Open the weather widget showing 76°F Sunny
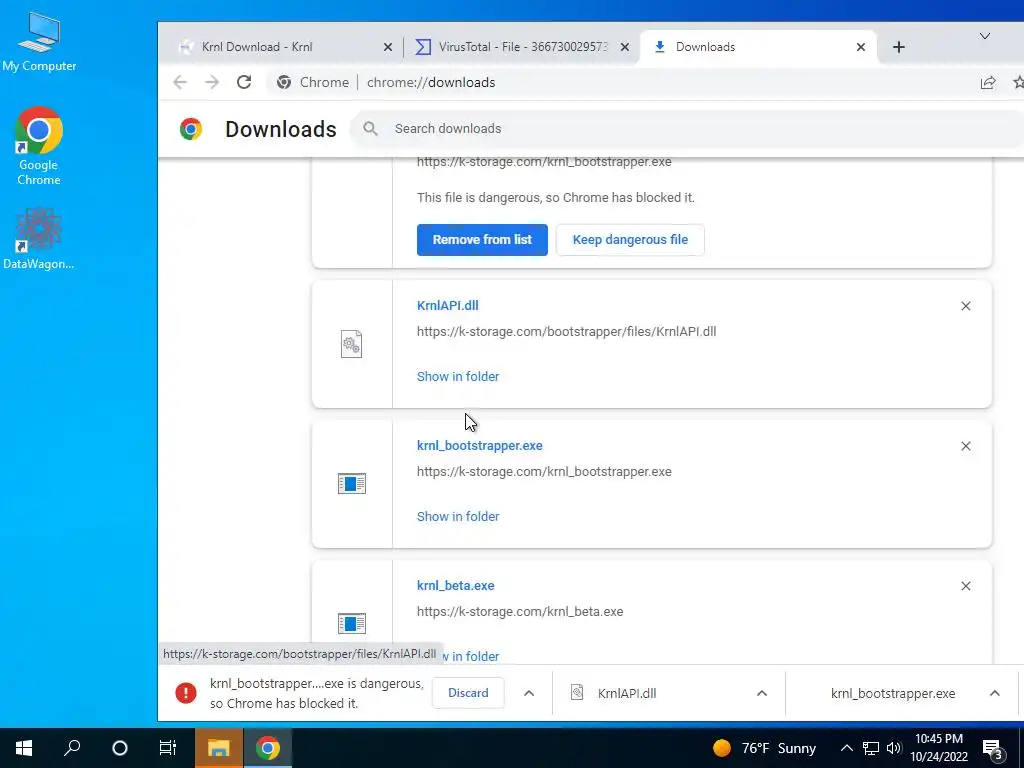1024x768 pixels. [764, 748]
